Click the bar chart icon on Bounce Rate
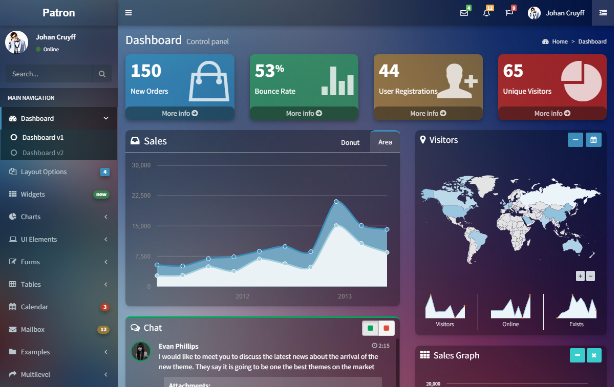This screenshot has width=614, height=387. pyautogui.click(x=338, y=81)
